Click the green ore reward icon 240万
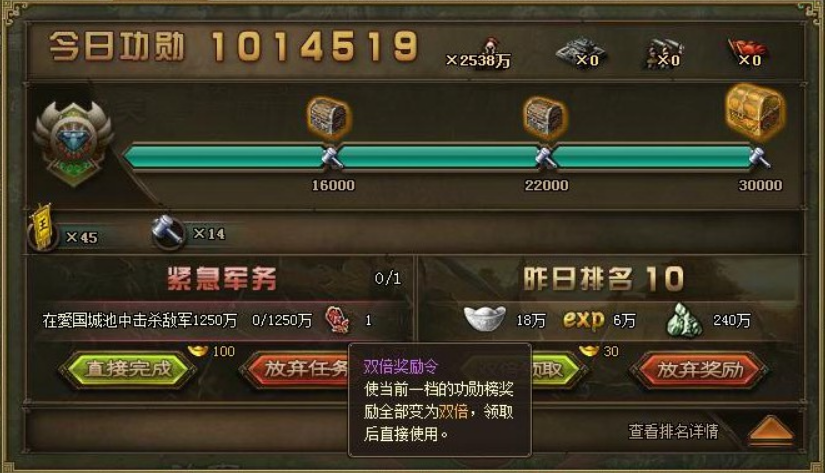 [x=684, y=319]
